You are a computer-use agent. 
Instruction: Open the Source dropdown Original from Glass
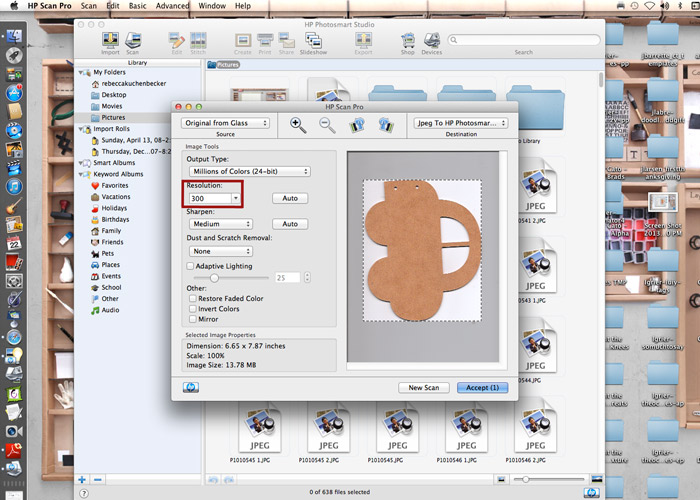coord(225,123)
